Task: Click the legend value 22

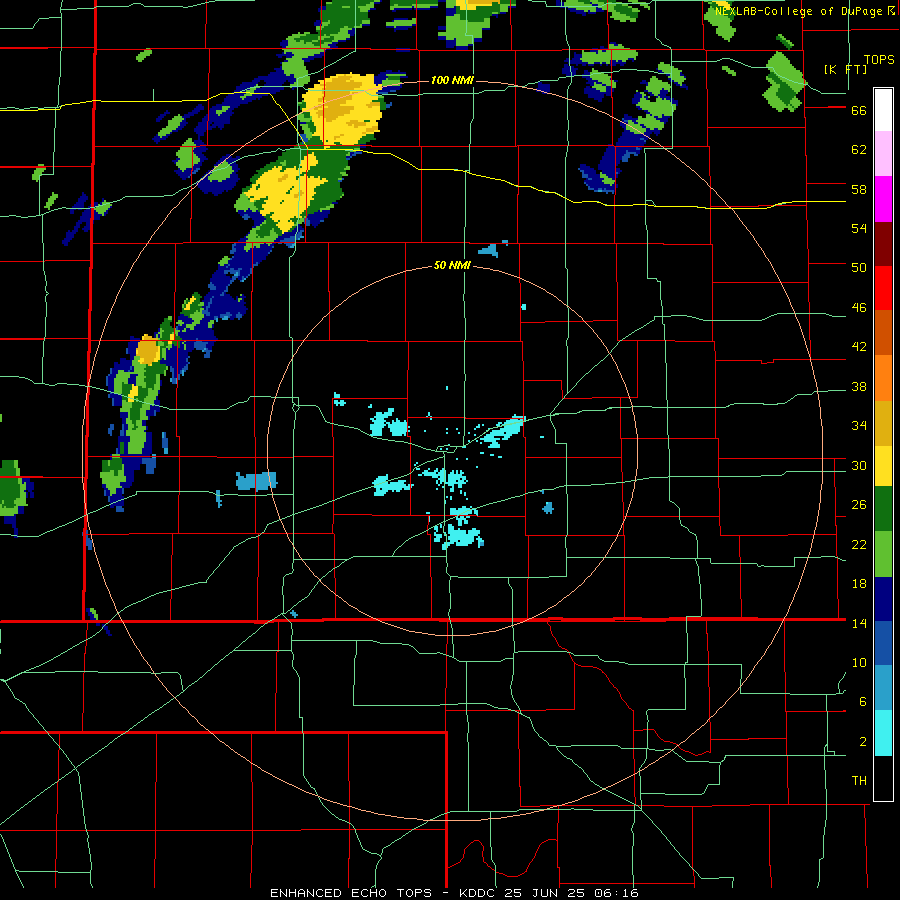Action: click(x=859, y=544)
